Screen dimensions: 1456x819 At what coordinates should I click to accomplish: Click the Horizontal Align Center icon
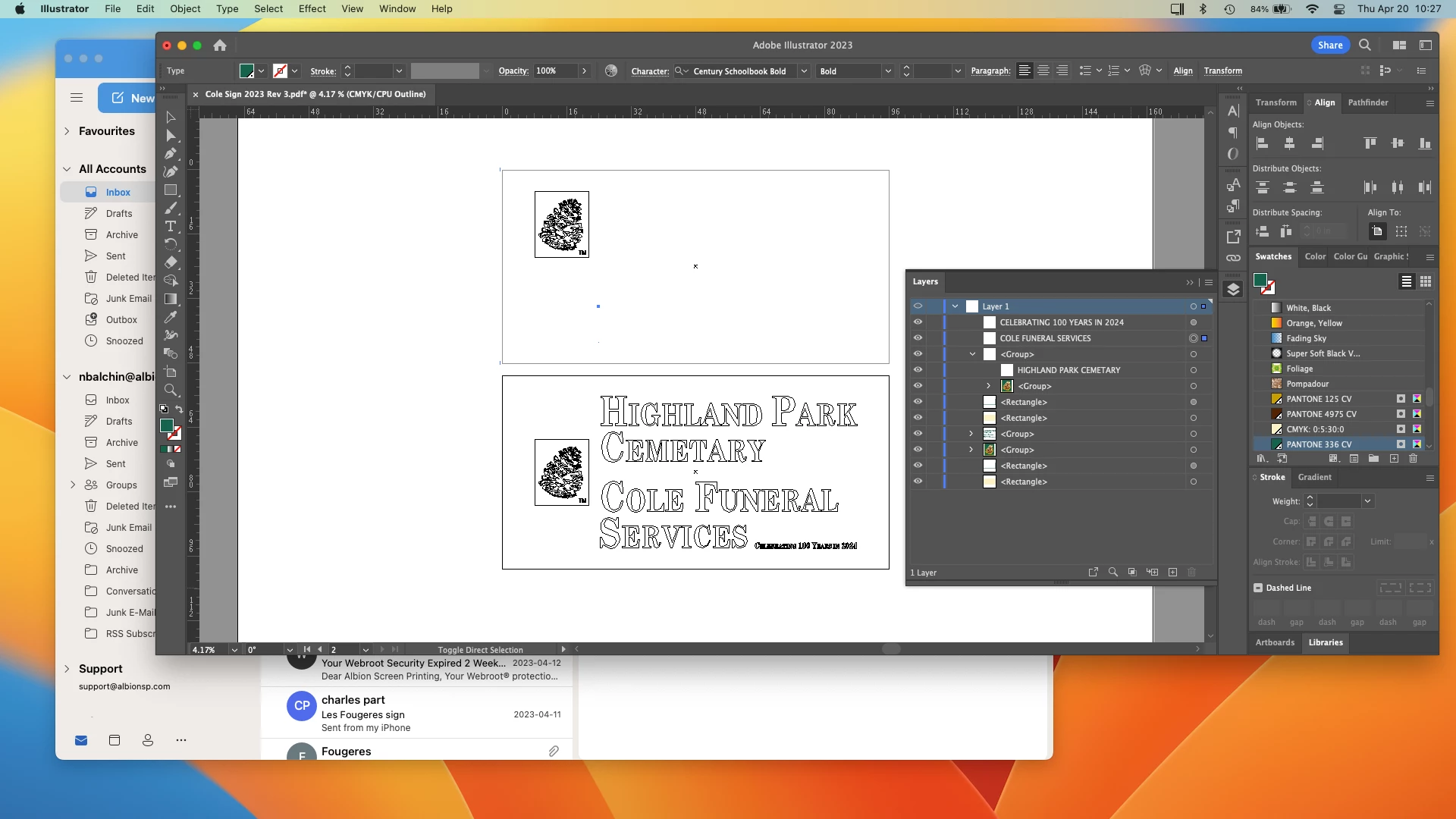(1289, 143)
